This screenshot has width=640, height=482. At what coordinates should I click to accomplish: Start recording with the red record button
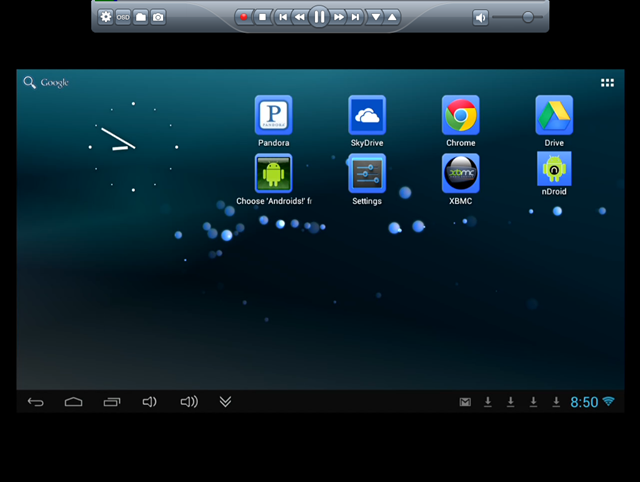coord(244,17)
